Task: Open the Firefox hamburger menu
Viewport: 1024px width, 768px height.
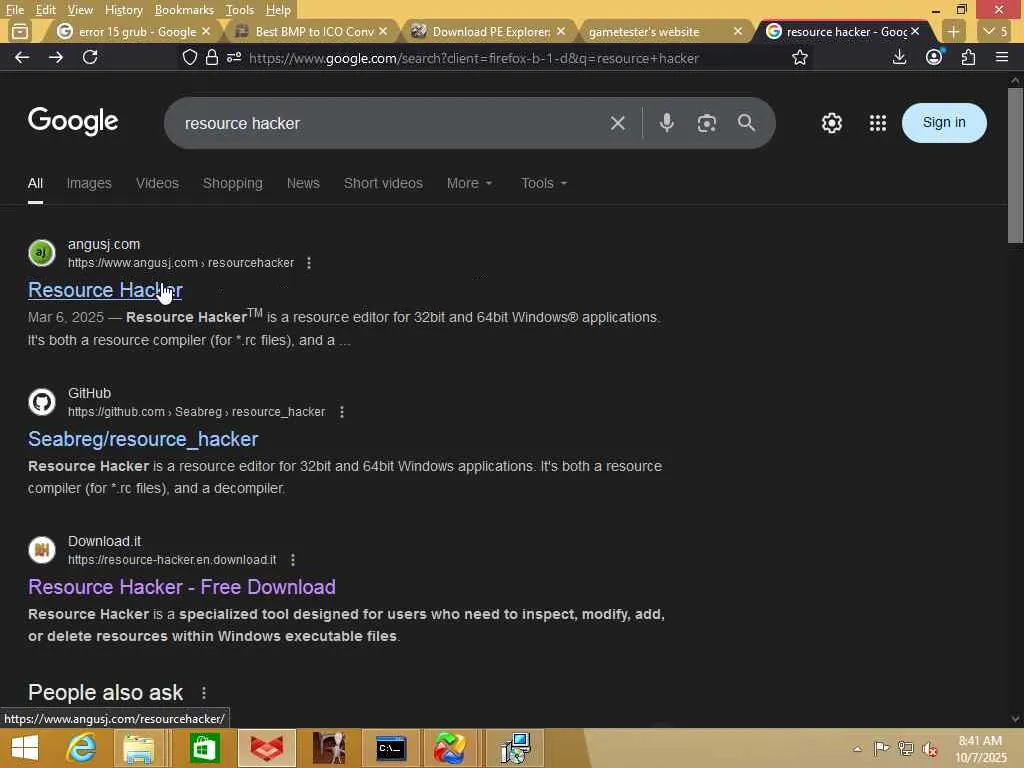Action: tap(1002, 57)
